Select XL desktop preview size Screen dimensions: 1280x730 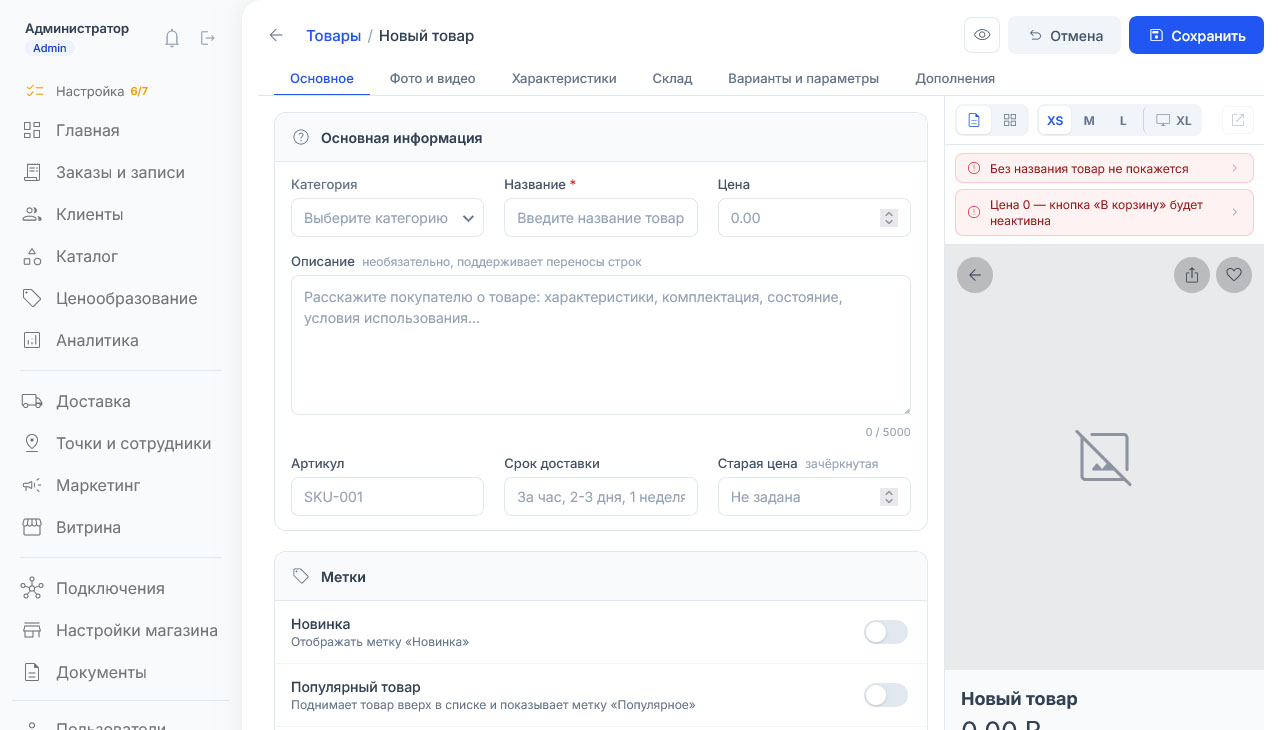(1173, 120)
